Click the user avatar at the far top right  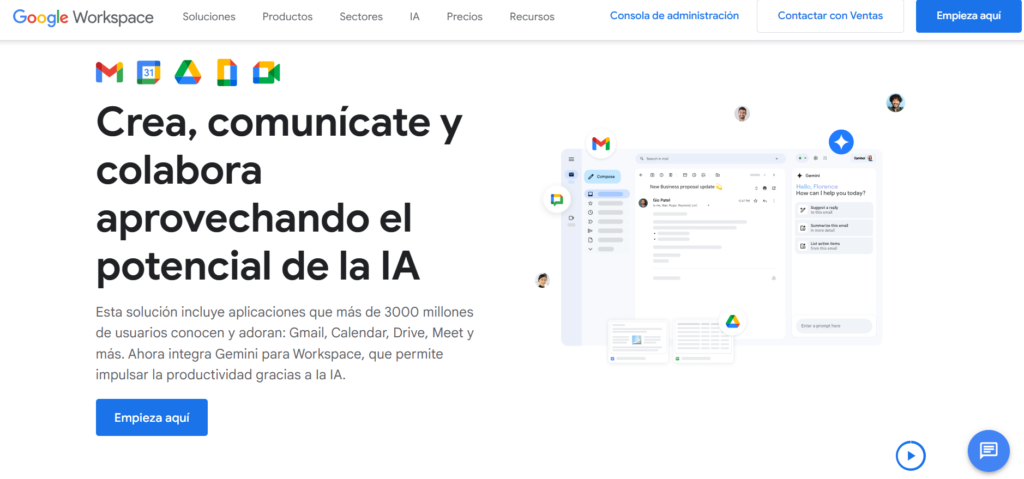pos(895,103)
